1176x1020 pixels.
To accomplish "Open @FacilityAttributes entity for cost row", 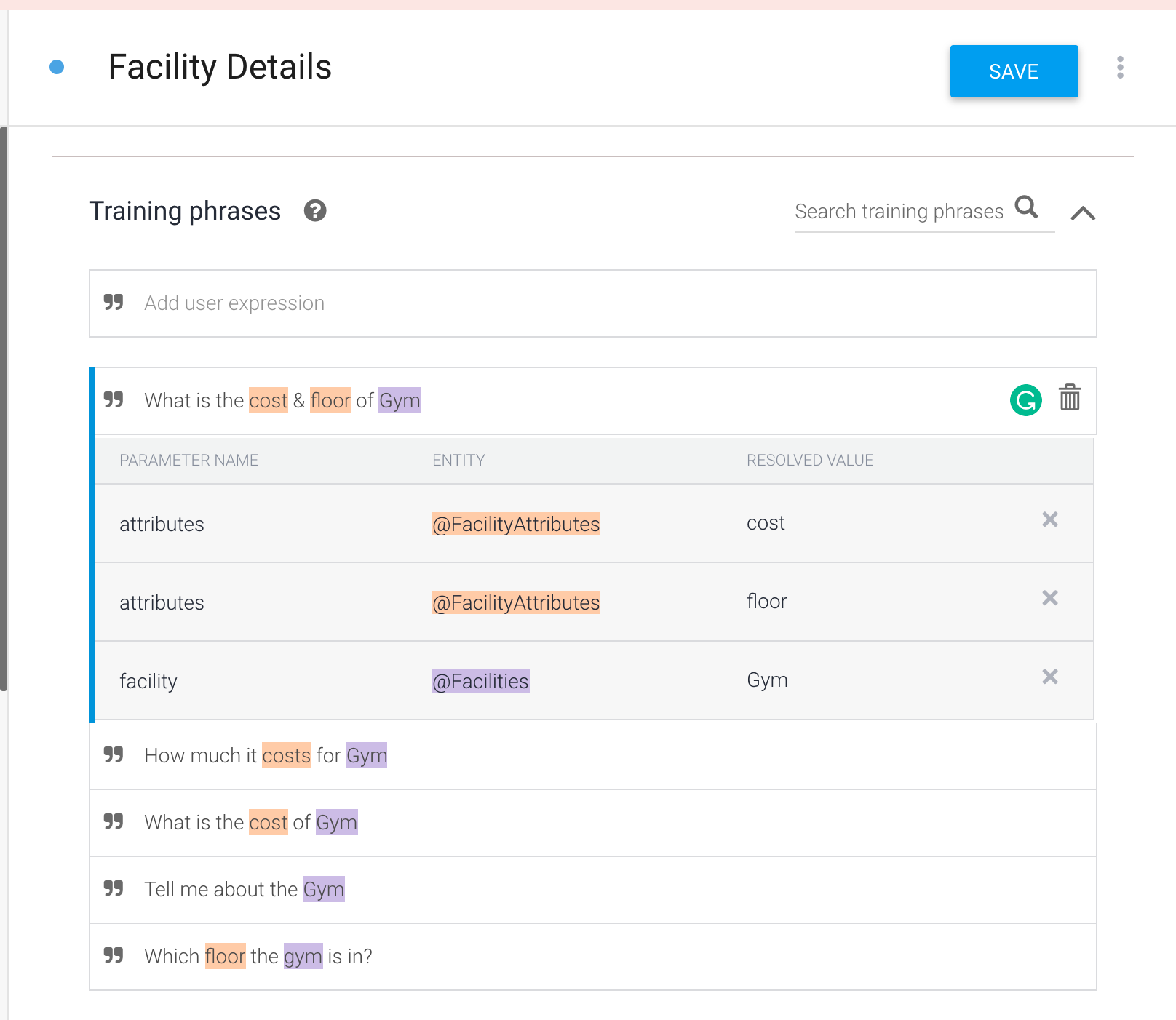I will click(x=515, y=524).
